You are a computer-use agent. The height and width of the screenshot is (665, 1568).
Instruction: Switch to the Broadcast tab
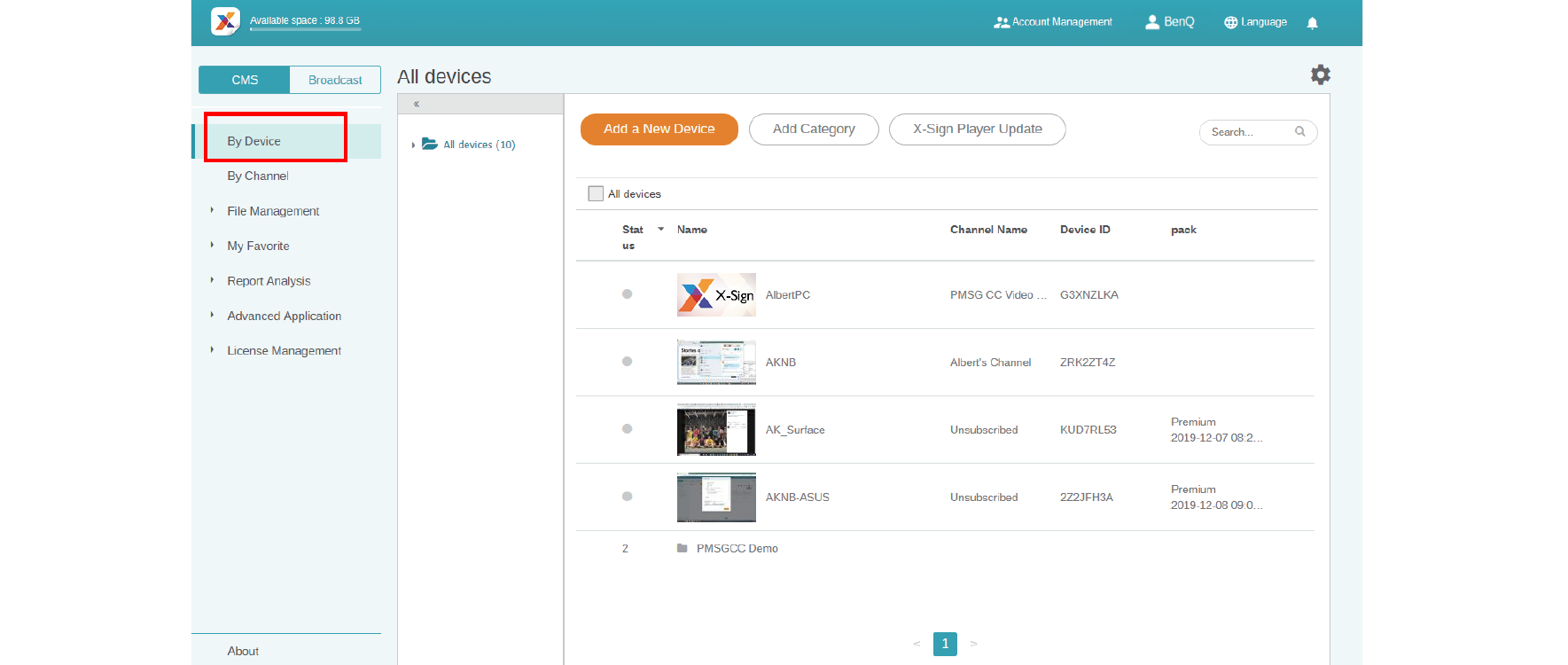point(334,80)
